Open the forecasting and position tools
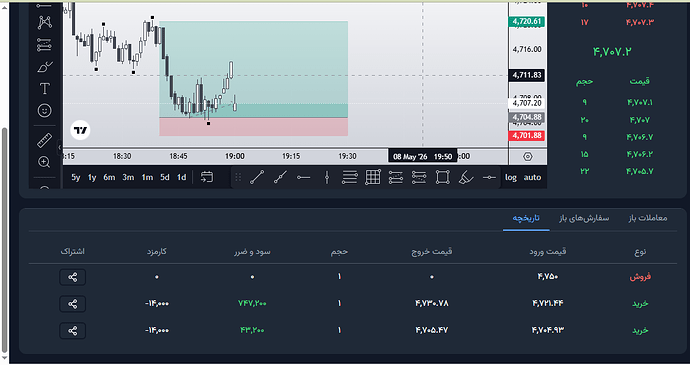690x365 pixels. pos(44,44)
